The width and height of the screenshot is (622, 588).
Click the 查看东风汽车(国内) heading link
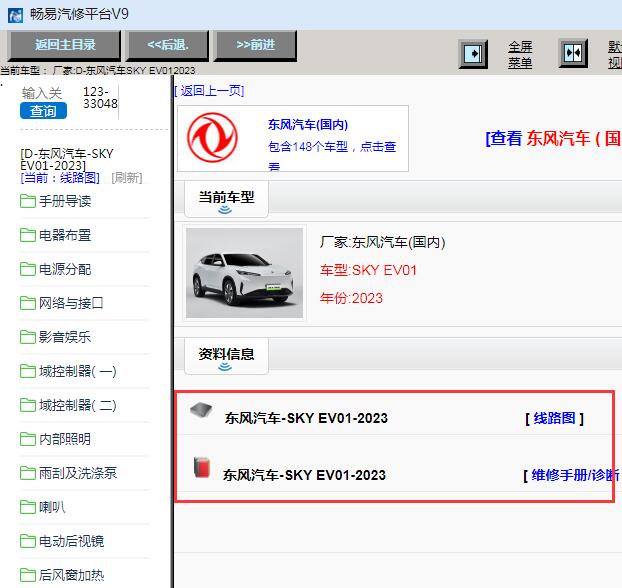click(553, 138)
